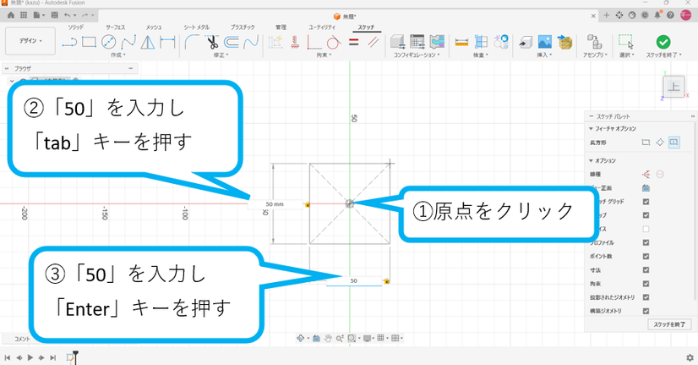The width and height of the screenshot is (698, 365).
Task: Apply the Parallel constraint
Action: click(x=373, y=42)
